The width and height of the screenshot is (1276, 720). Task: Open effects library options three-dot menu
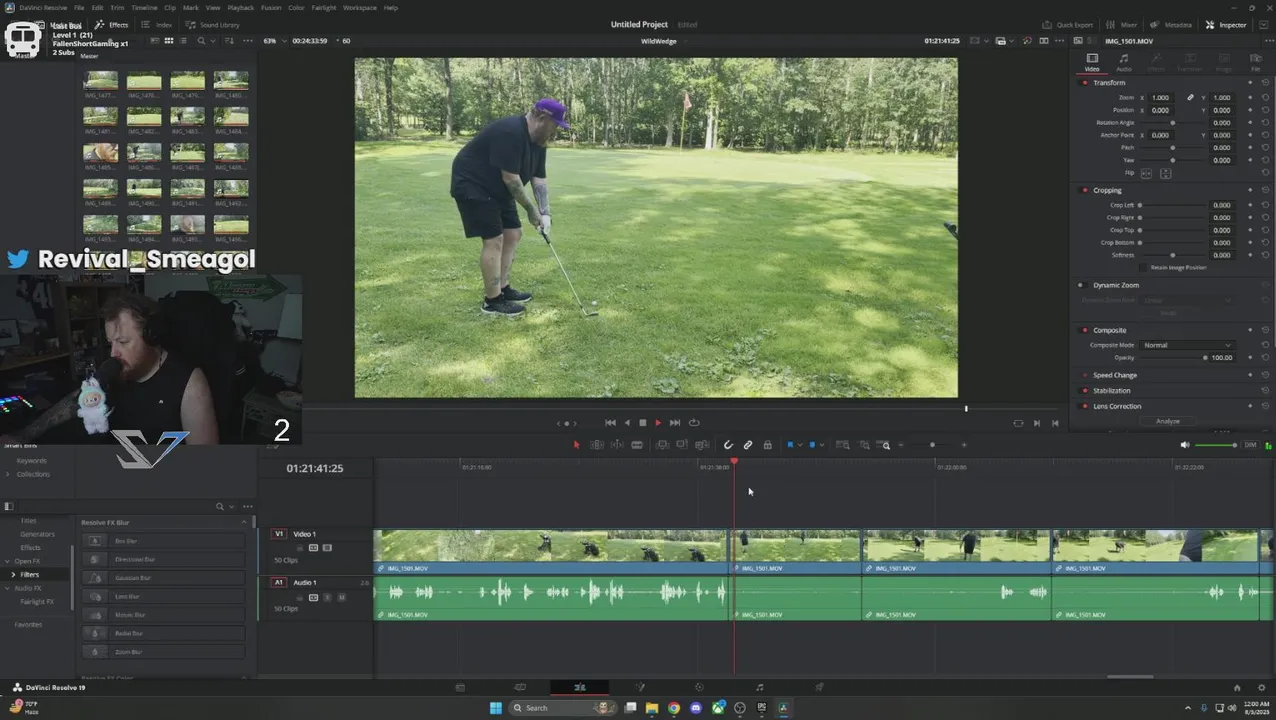(247, 506)
